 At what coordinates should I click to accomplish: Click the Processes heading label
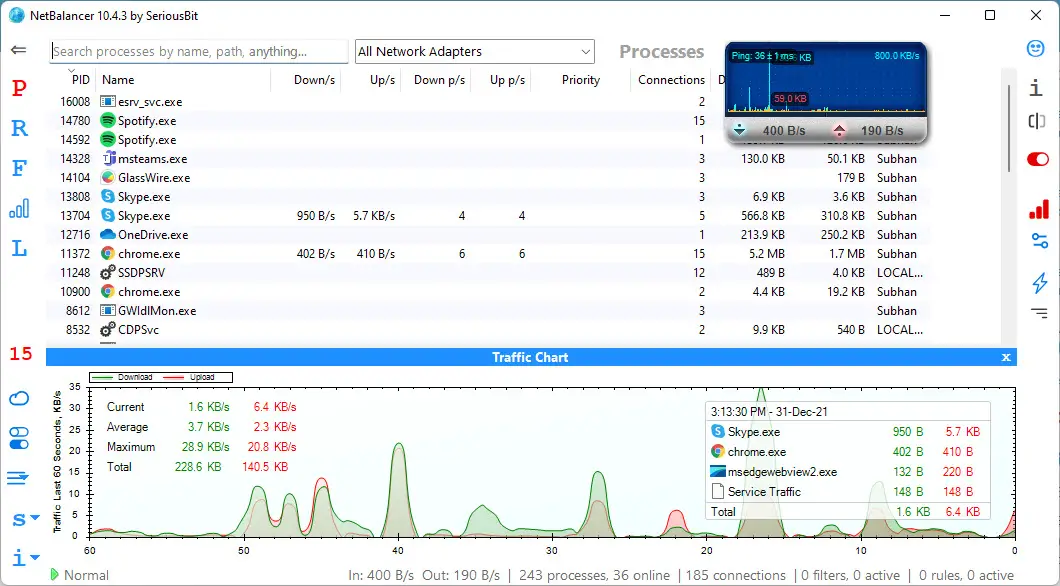(661, 51)
